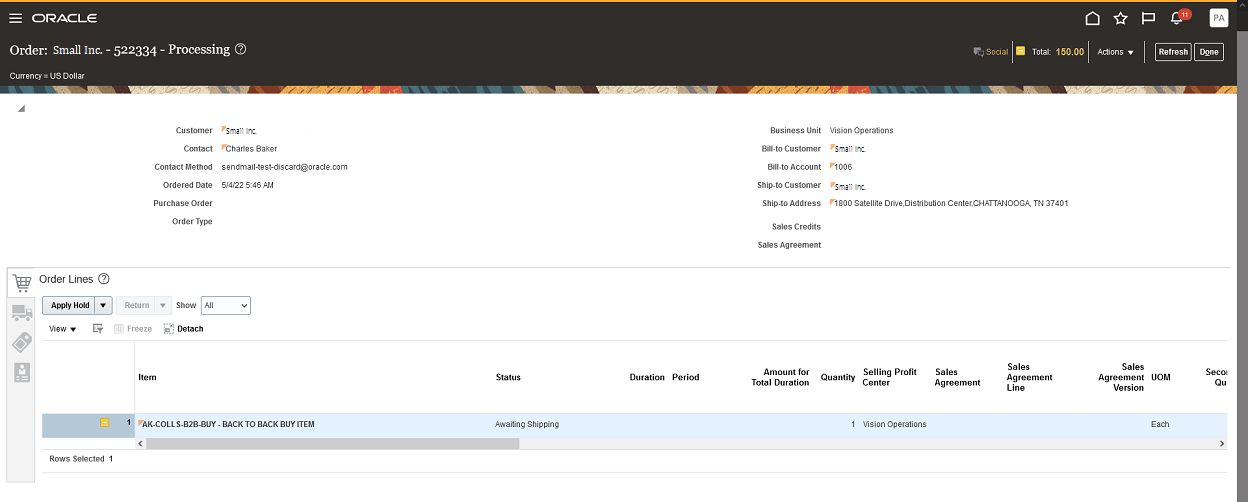The image size is (1248, 502).
Task: Click the Quantity column header
Action: pyautogui.click(x=838, y=377)
